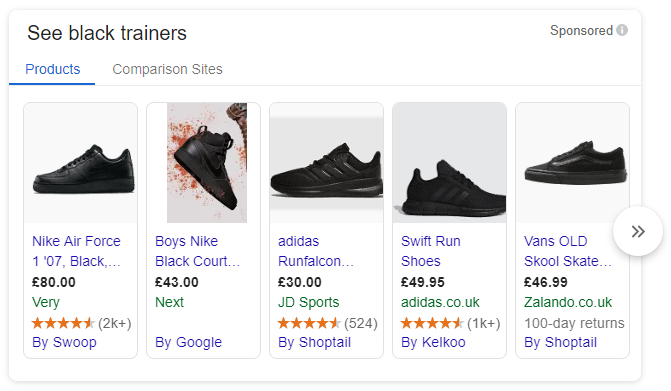Open the Nike Air Force 1 '07 link
This screenshot has height=391, width=671.
coord(77,251)
